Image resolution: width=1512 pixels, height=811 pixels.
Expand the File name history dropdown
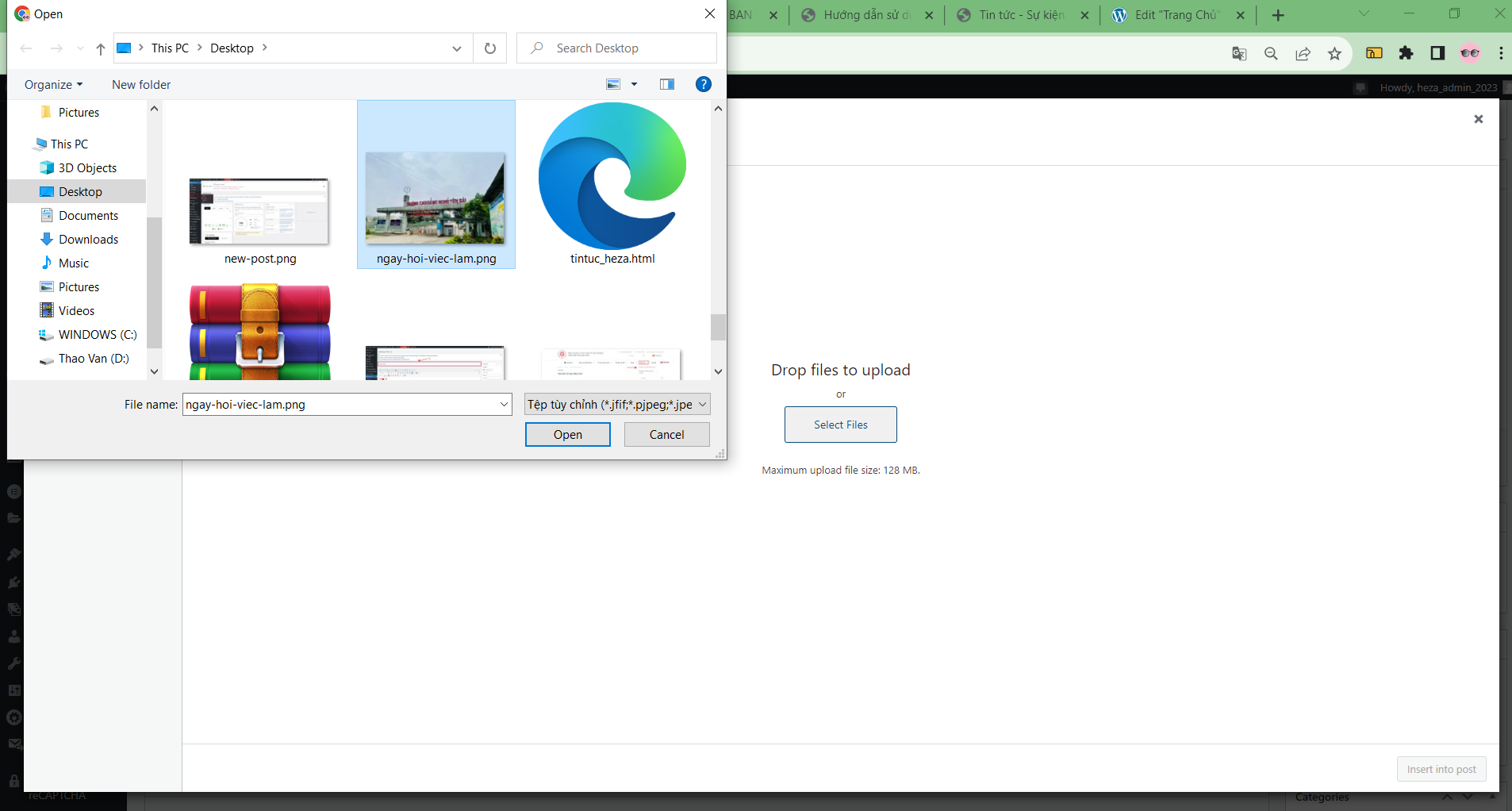click(x=504, y=405)
